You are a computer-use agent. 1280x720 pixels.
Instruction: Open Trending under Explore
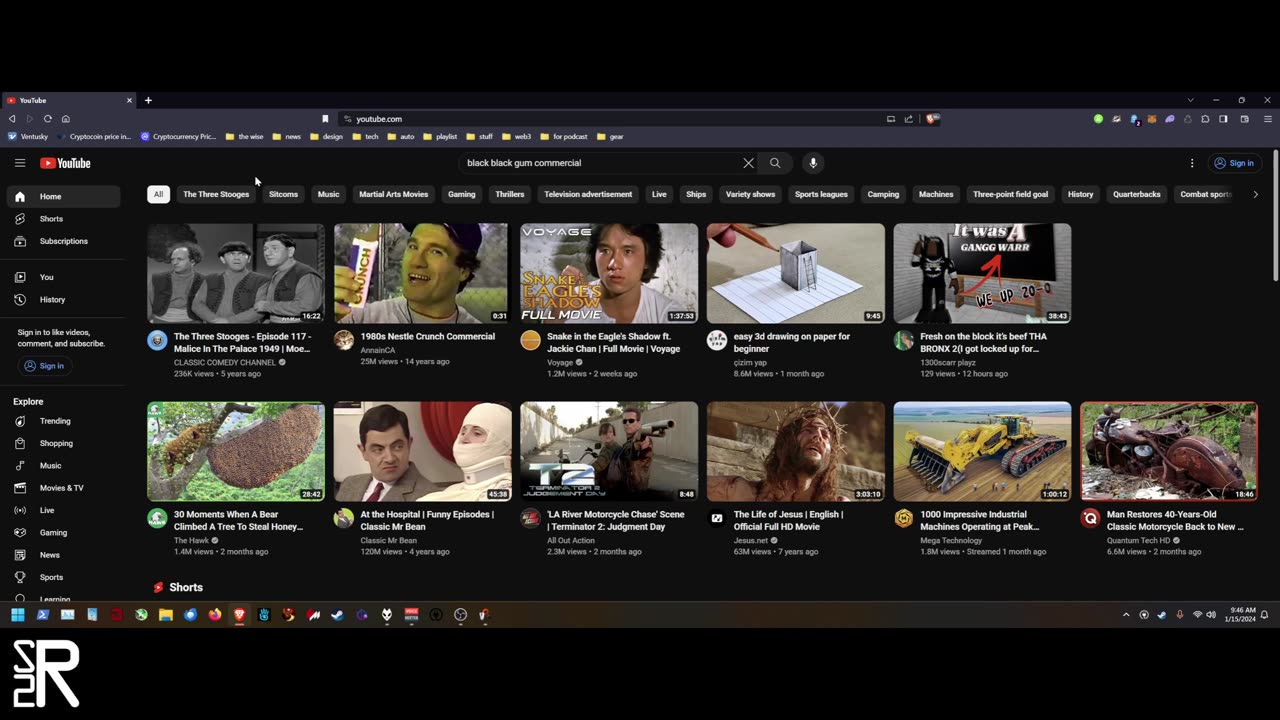(65, 421)
